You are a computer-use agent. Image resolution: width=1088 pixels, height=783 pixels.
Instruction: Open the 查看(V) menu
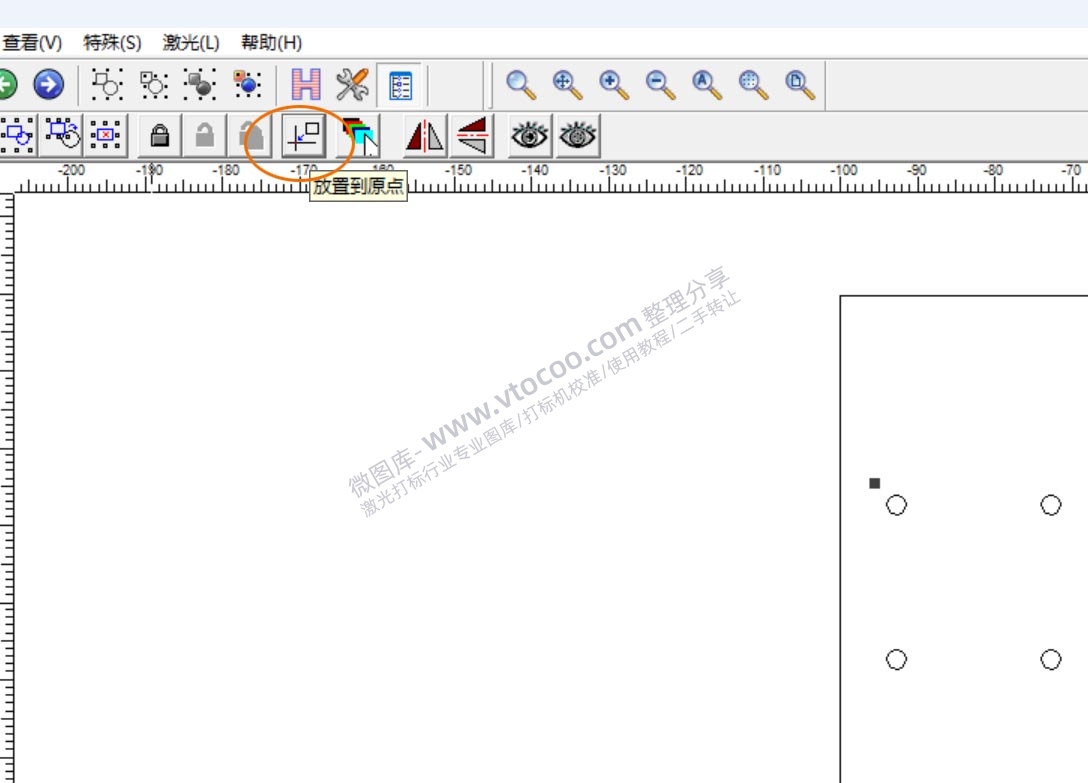(x=32, y=43)
